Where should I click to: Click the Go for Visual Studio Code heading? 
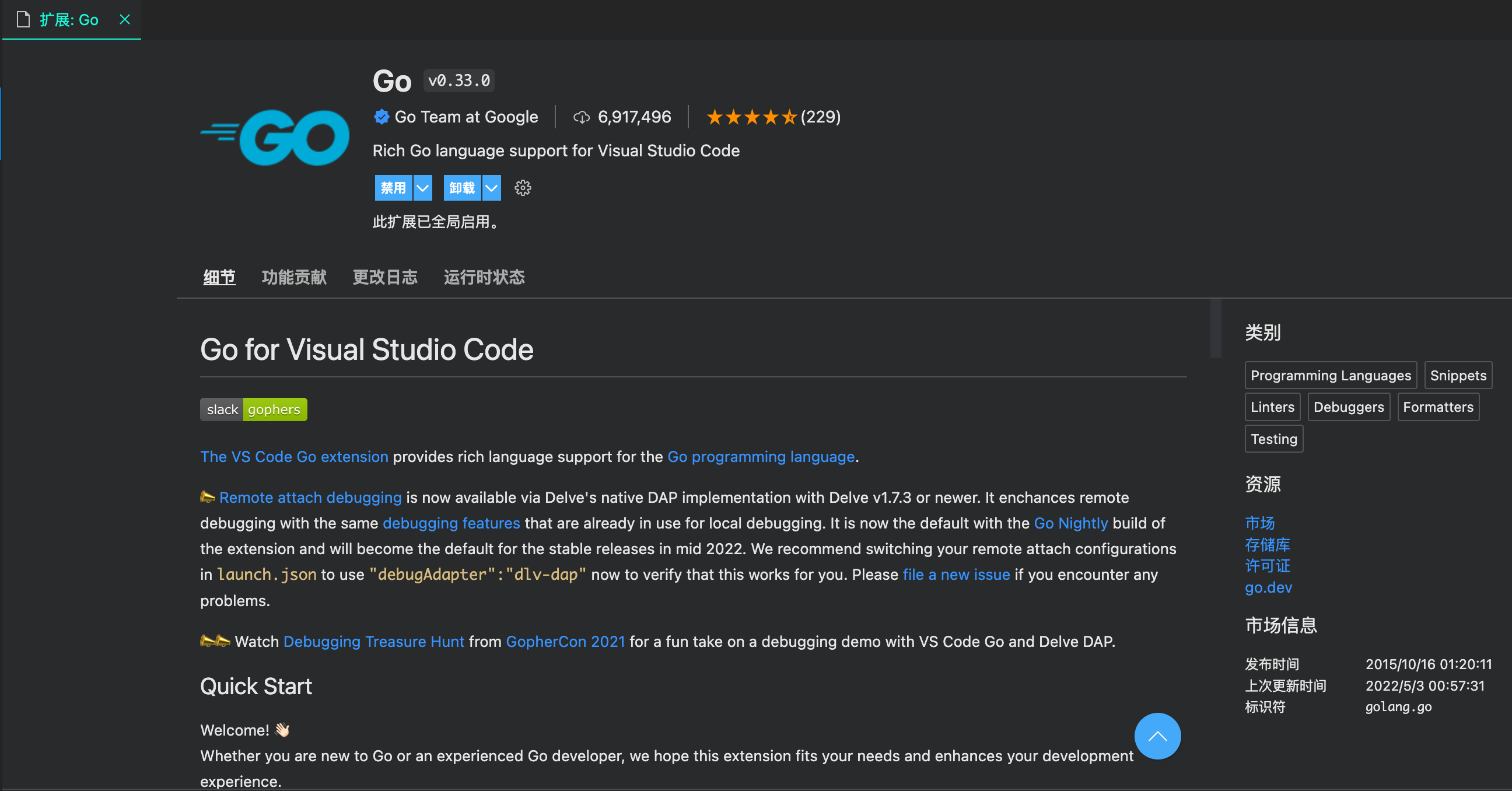click(367, 350)
